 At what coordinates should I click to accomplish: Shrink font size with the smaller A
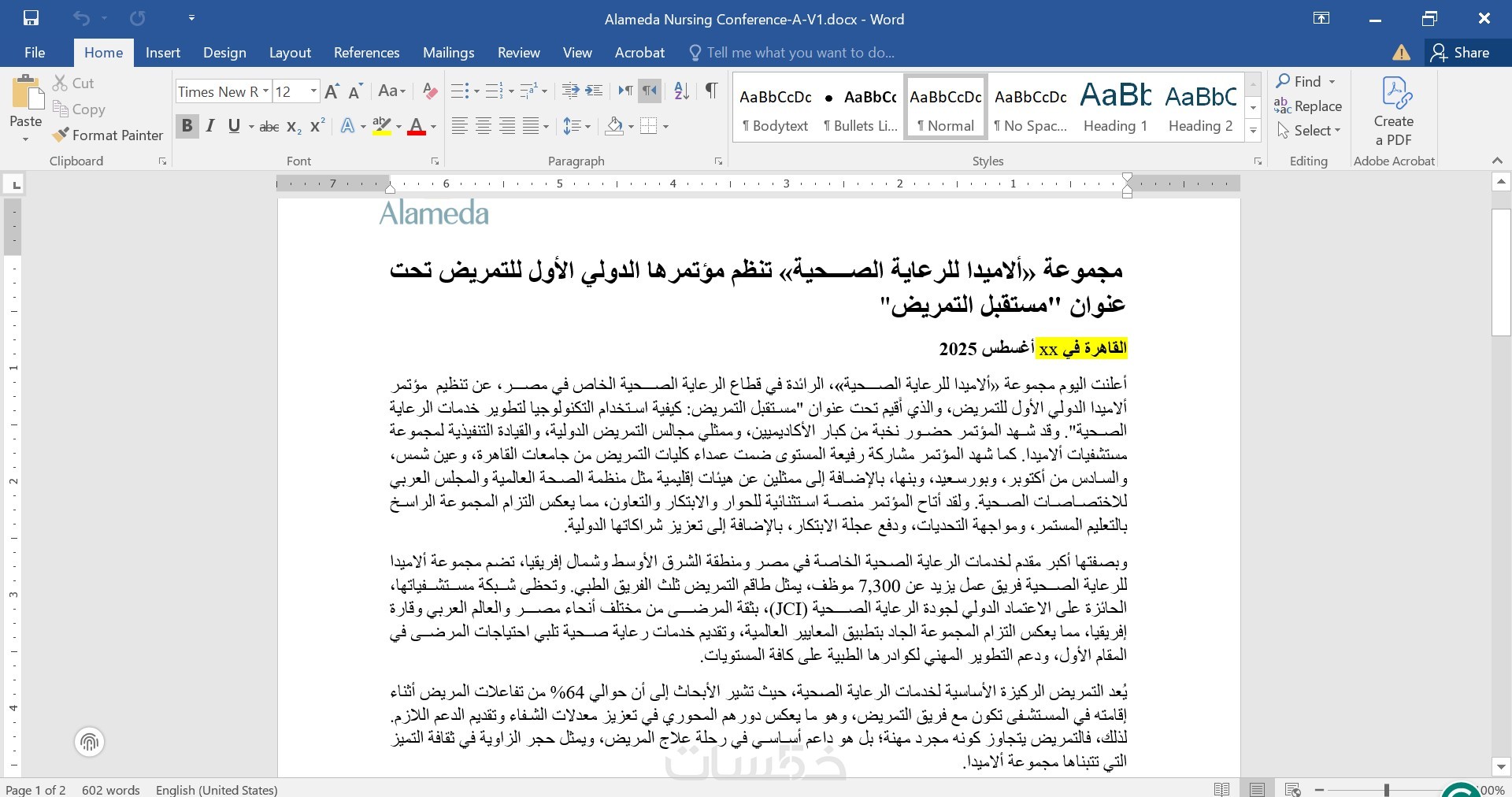tap(356, 91)
